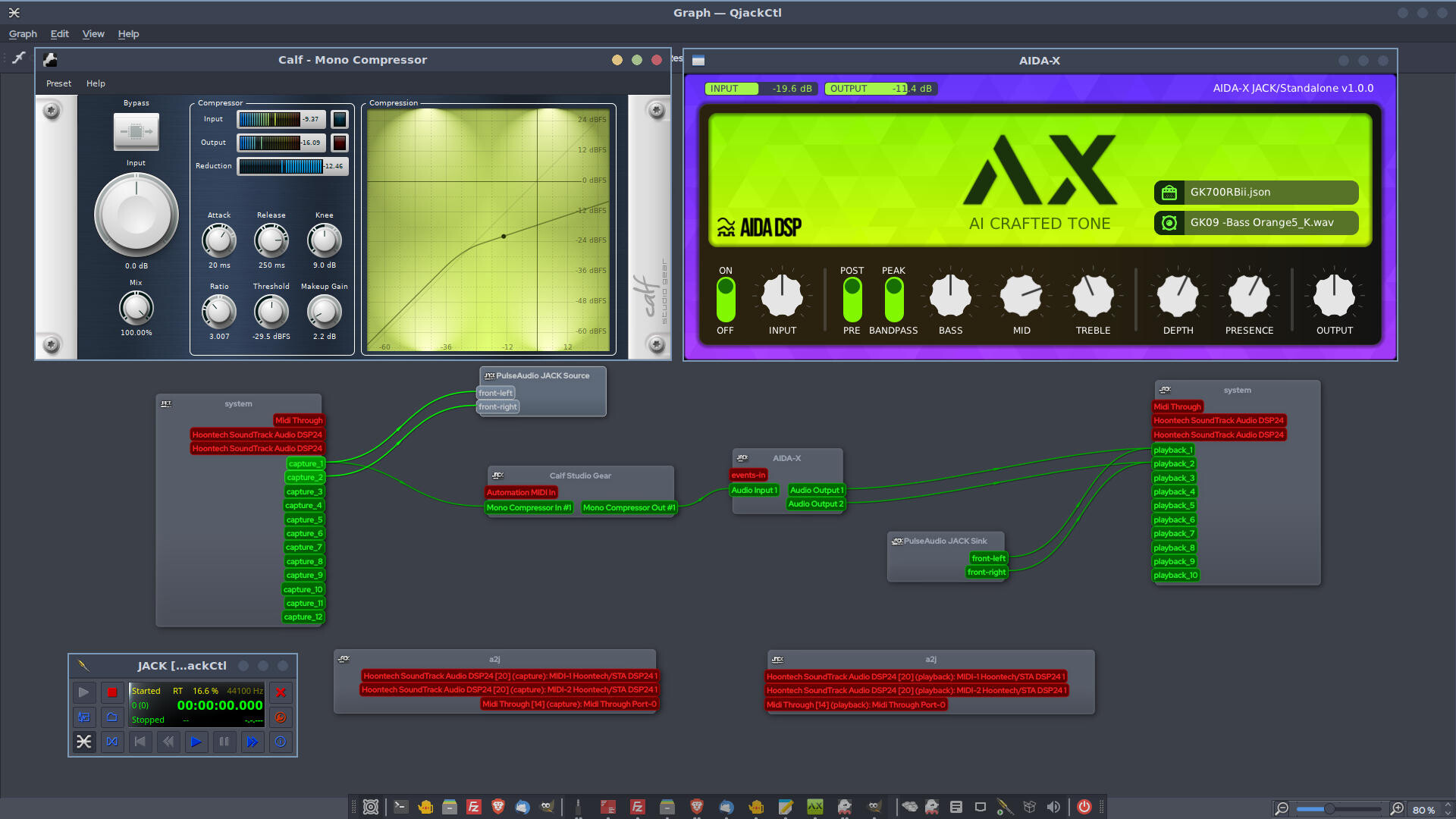1456x819 pixels.
Task: Toggle the PEAK/BANDPASS switch in AIDA-X
Action: tap(894, 300)
